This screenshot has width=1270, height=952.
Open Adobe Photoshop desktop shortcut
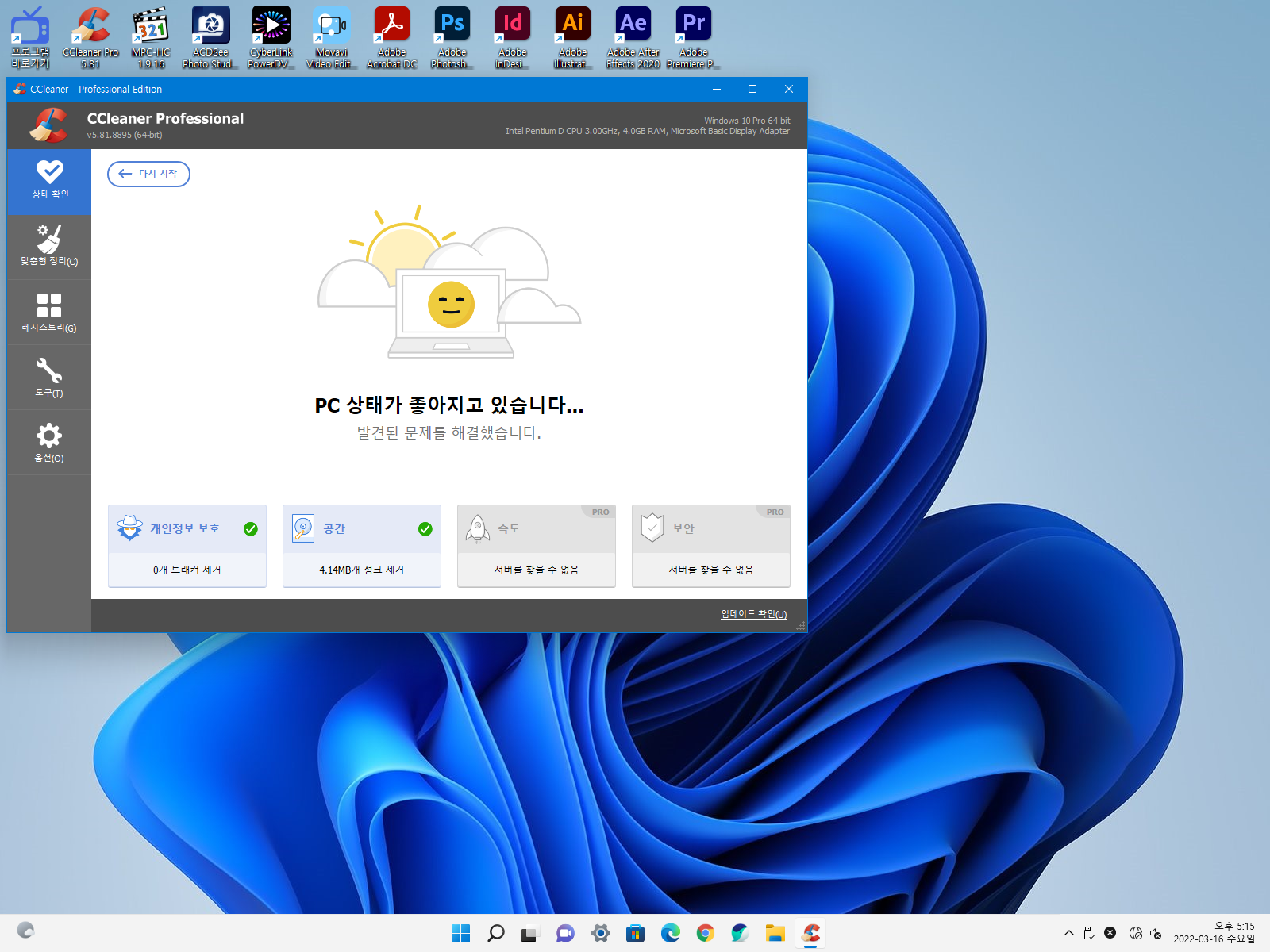[x=452, y=37]
